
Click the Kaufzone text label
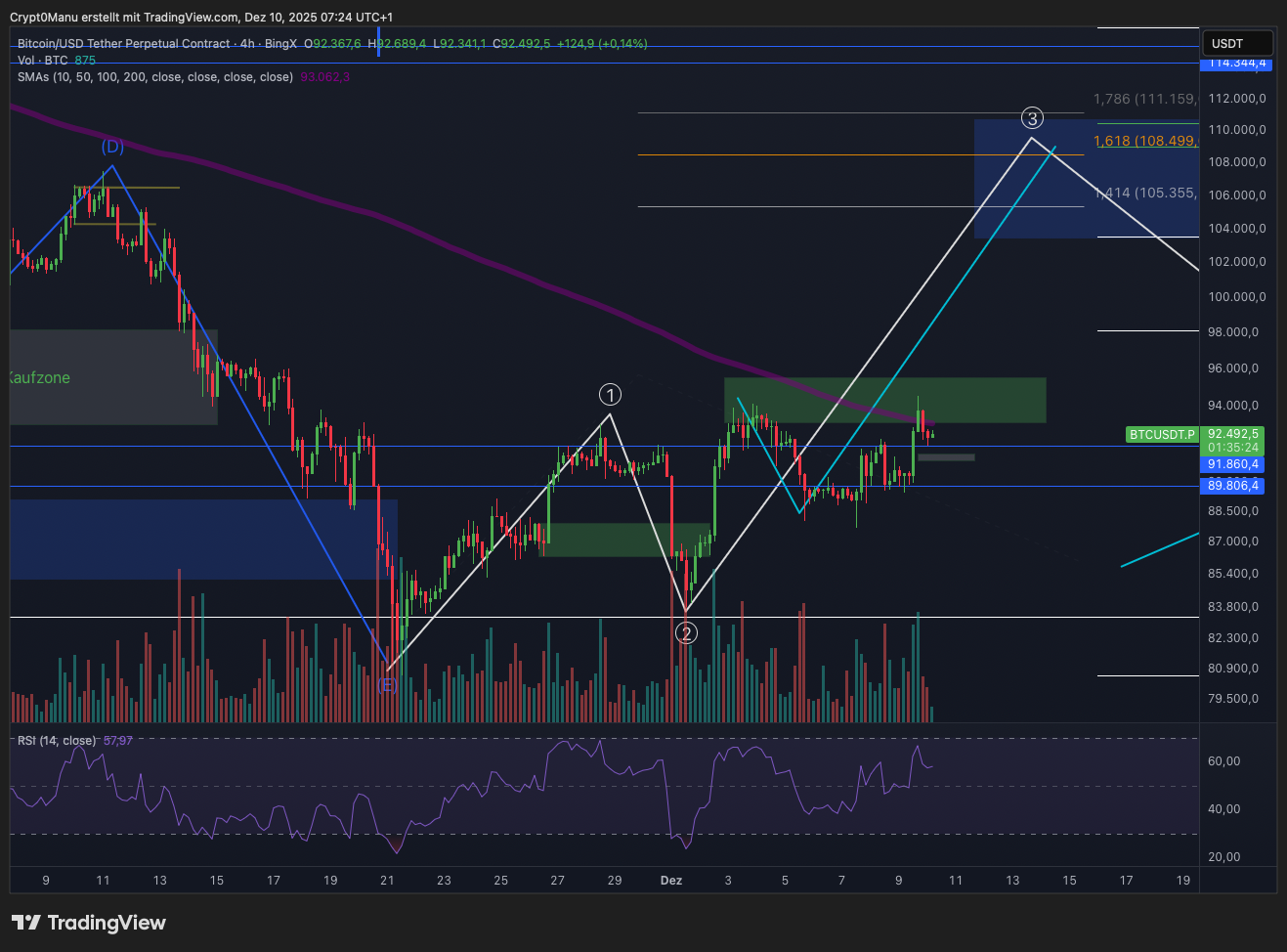[x=39, y=378]
